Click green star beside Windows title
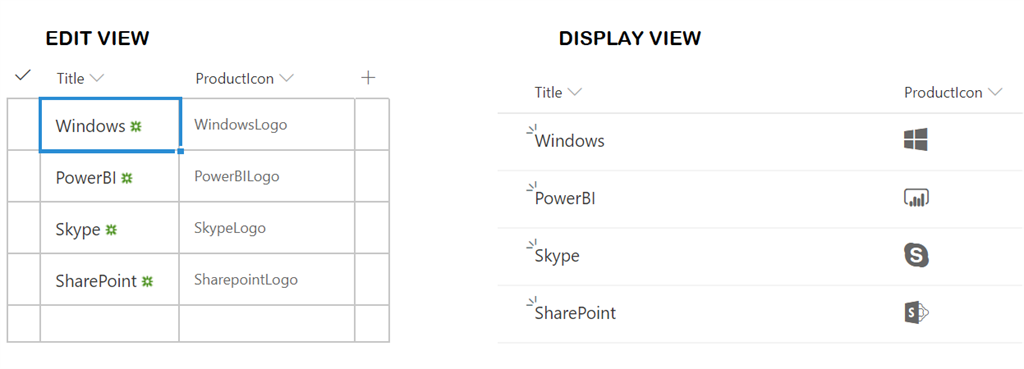 coord(135,126)
